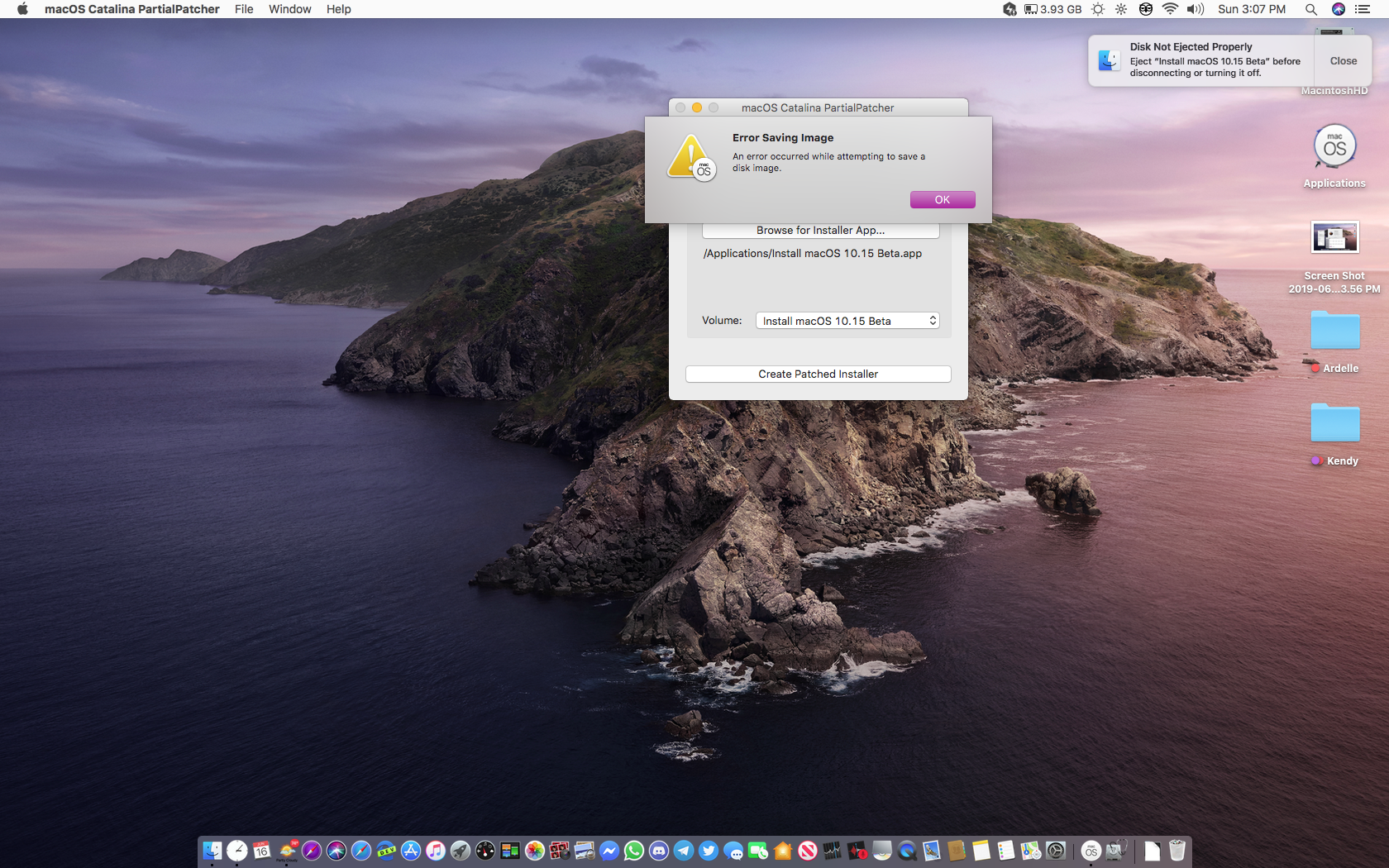Open the Apple menu
Viewport: 1389px width, 868px height.
click(22, 9)
